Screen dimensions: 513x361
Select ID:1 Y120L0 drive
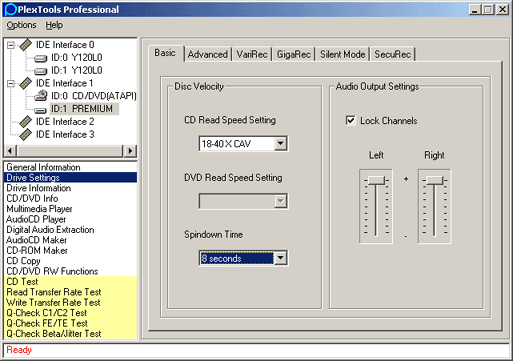tap(77, 70)
